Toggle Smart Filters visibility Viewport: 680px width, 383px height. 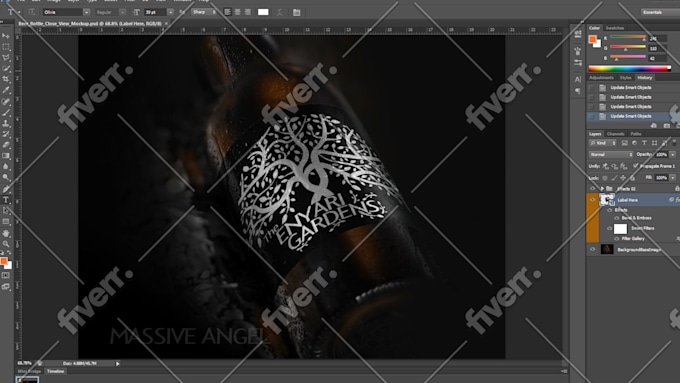[609, 228]
